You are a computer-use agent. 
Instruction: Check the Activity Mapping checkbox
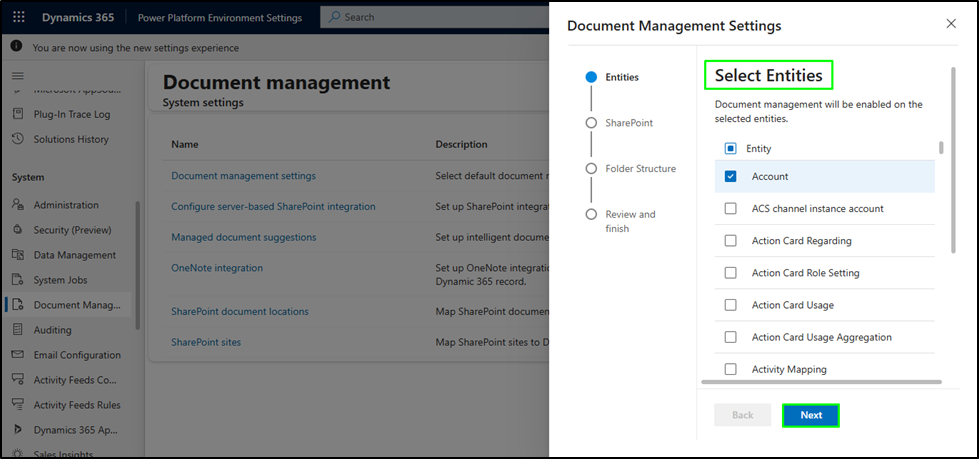pos(730,369)
